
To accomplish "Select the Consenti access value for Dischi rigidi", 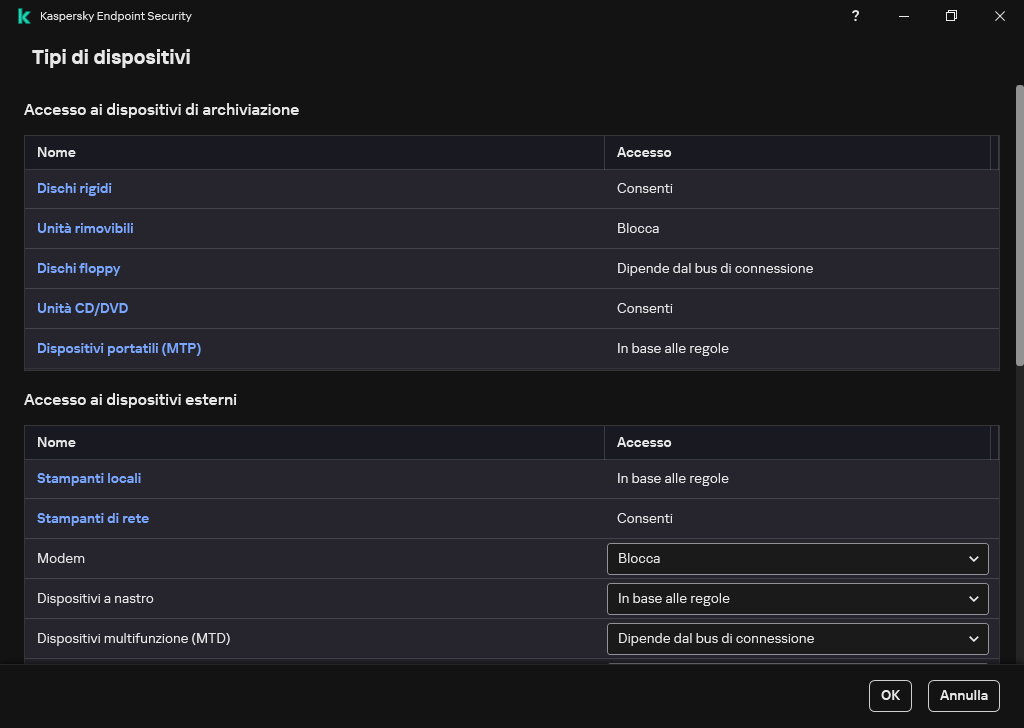I will (644, 188).
